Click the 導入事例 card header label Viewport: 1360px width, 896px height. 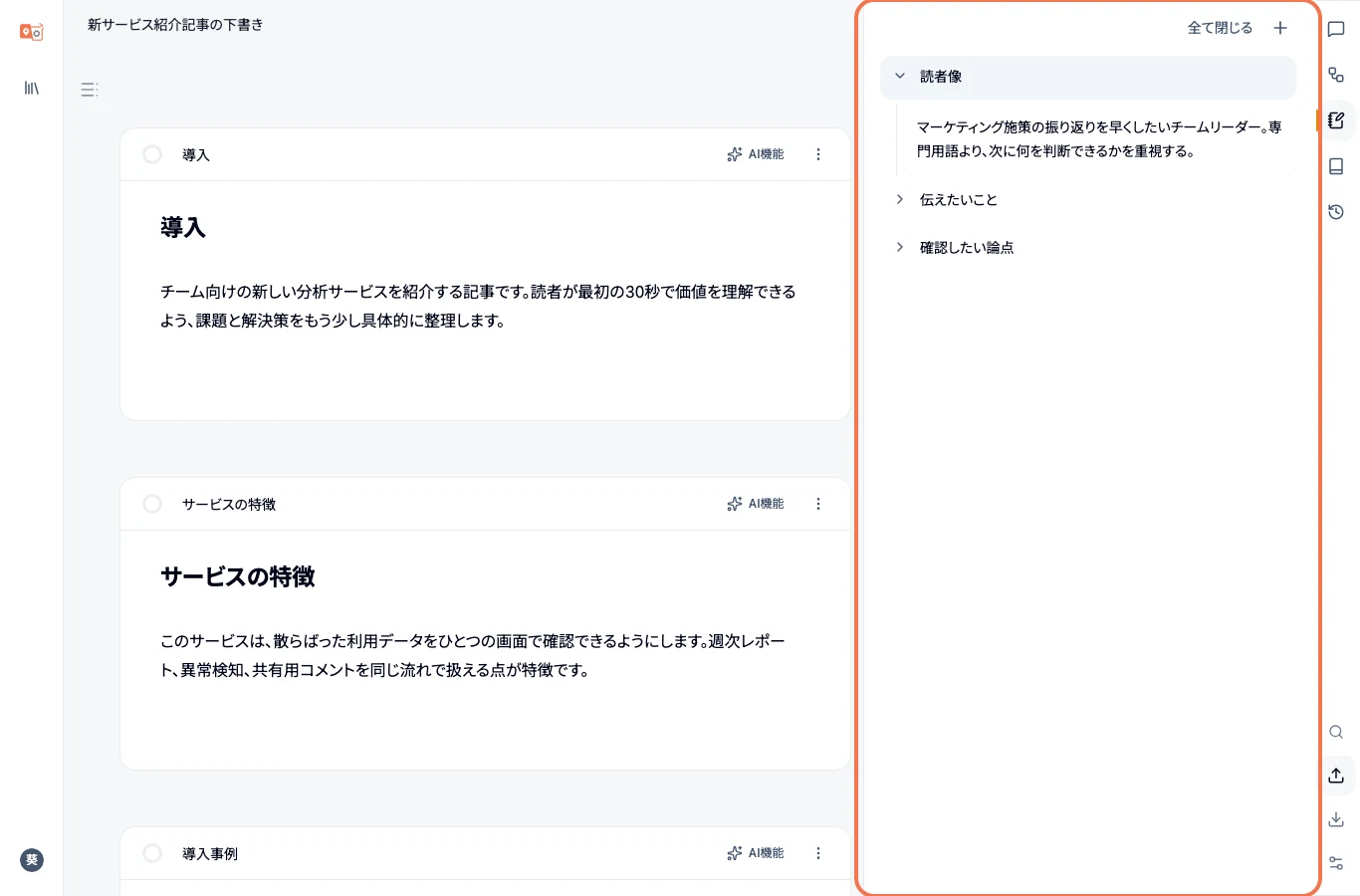pyautogui.click(x=210, y=854)
